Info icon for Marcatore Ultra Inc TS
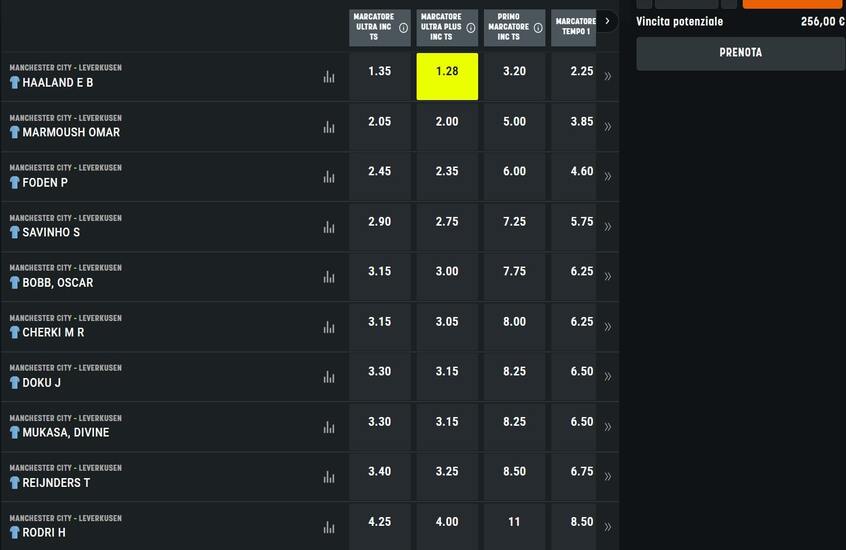846x550 pixels. pos(403,28)
